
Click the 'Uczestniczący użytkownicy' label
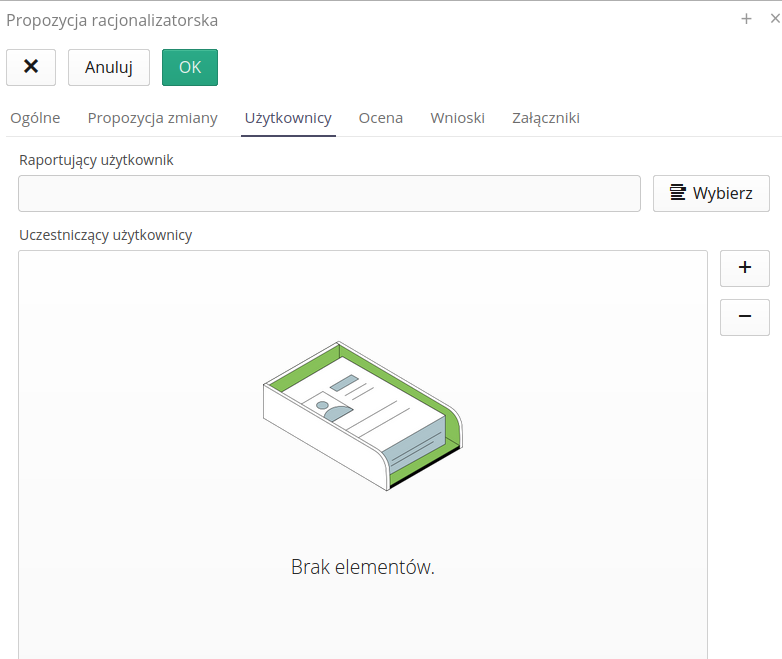105,235
